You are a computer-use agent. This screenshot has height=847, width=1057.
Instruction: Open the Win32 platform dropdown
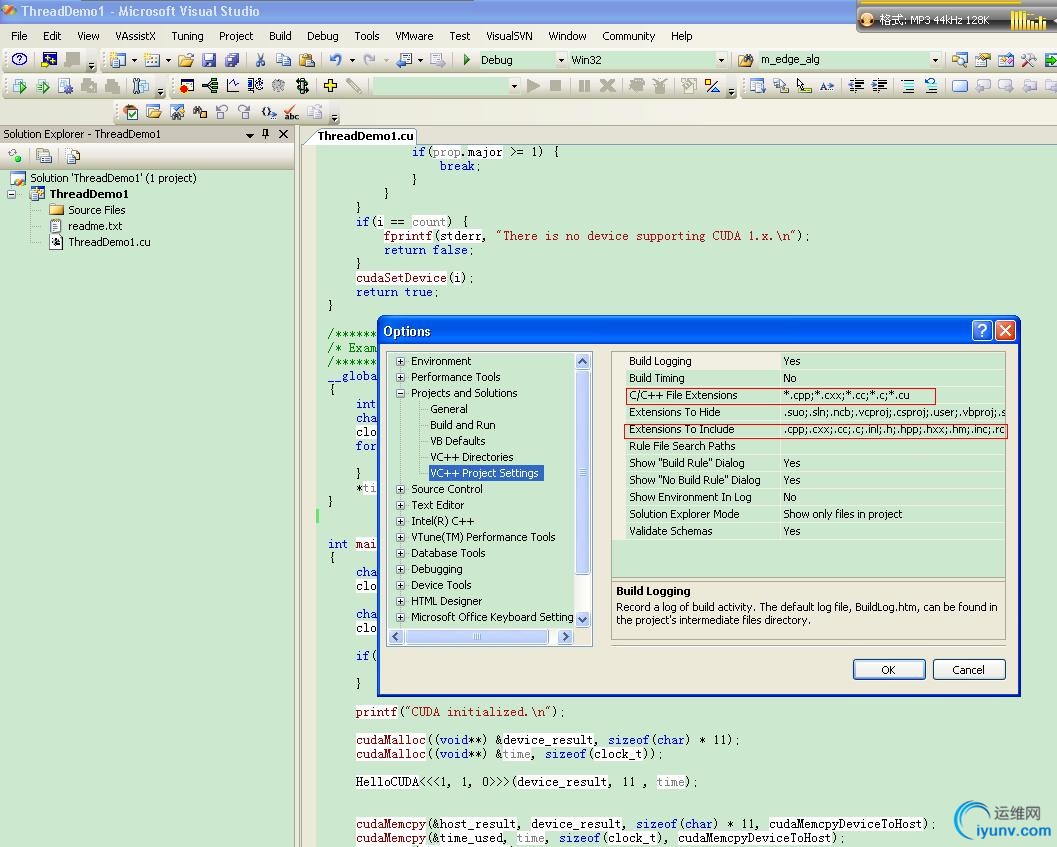(721, 60)
